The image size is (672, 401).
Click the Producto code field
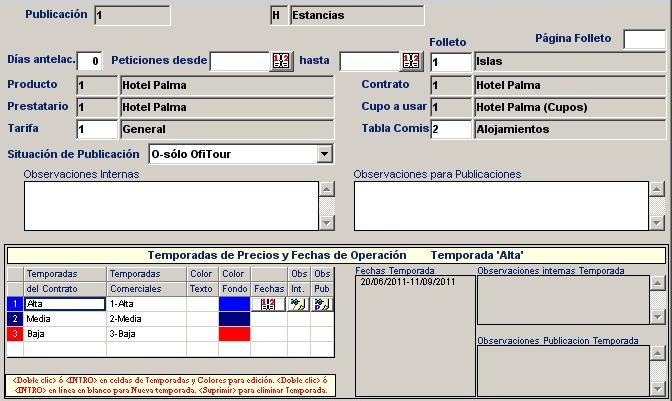pos(97,85)
